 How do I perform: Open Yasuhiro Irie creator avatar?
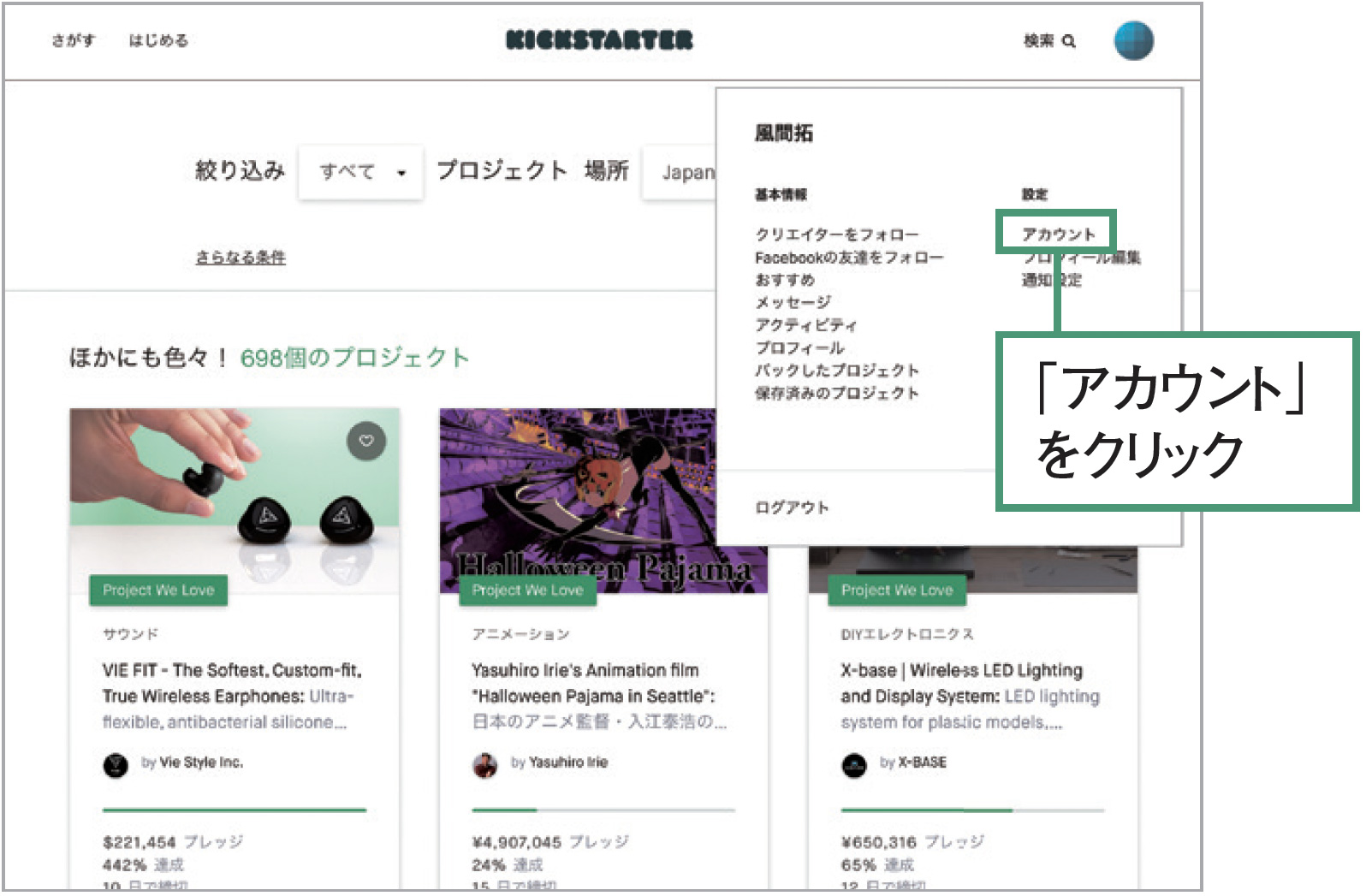click(x=484, y=764)
